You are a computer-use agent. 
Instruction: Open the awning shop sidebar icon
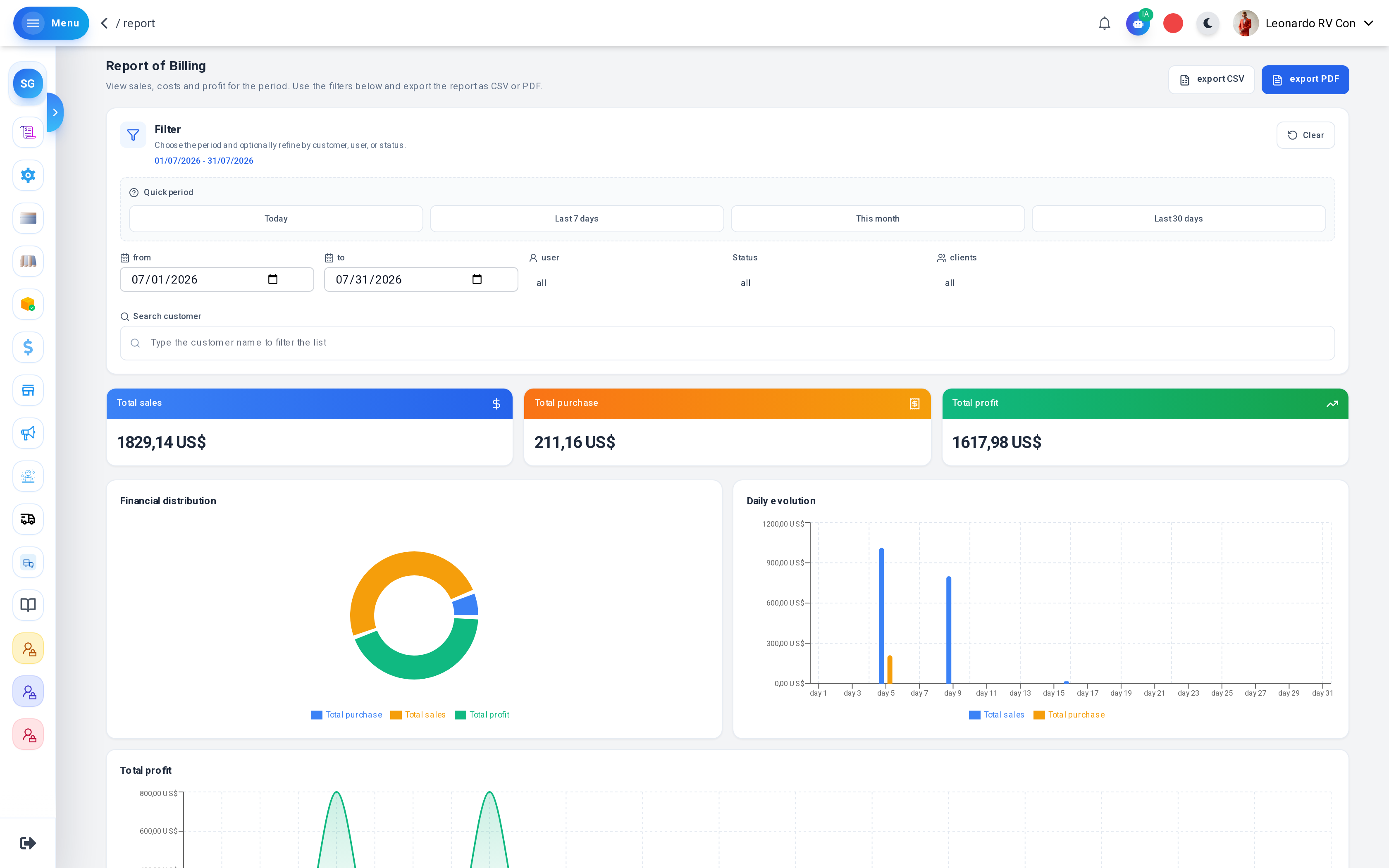[28, 261]
